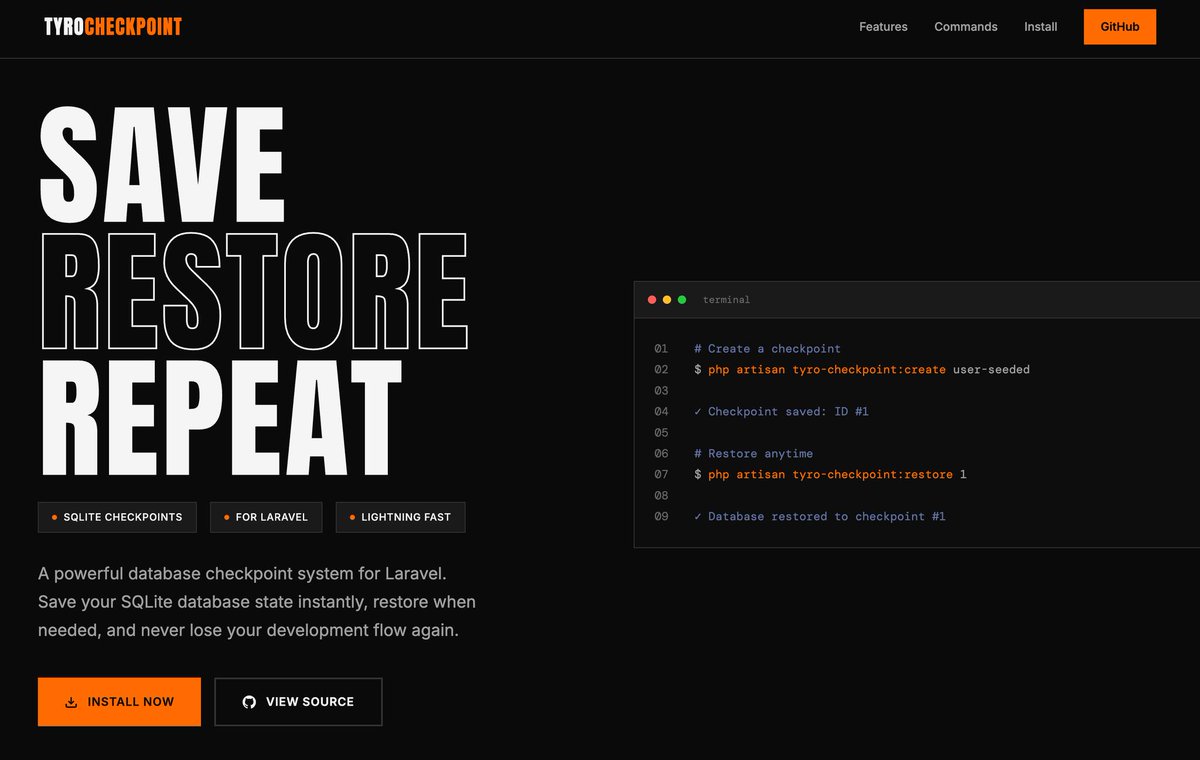Click the orange dot in LIGHTNING FAST badge
Viewport: 1200px width, 760px height.
click(x=352, y=517)
